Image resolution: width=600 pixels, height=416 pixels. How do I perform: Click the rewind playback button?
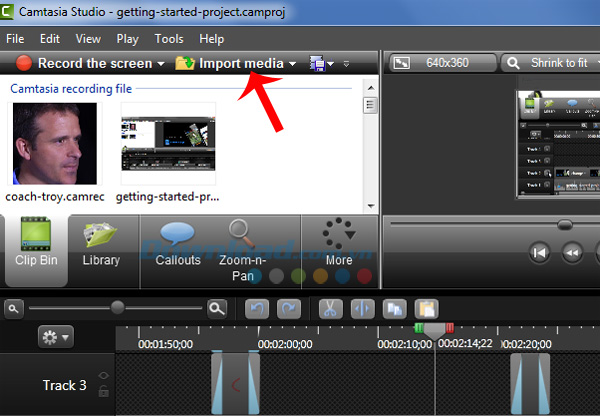click(572, 253)
